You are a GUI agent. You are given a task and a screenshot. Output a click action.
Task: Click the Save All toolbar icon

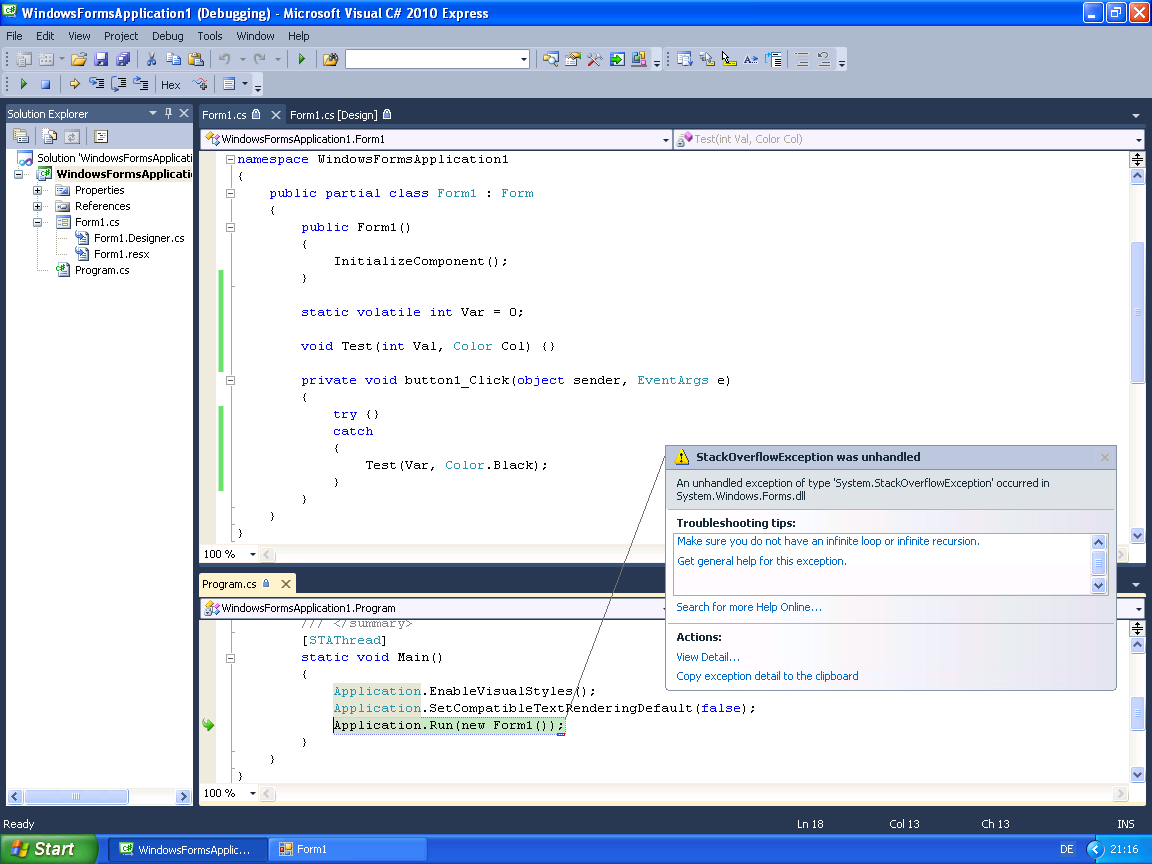tap(123, 60)
